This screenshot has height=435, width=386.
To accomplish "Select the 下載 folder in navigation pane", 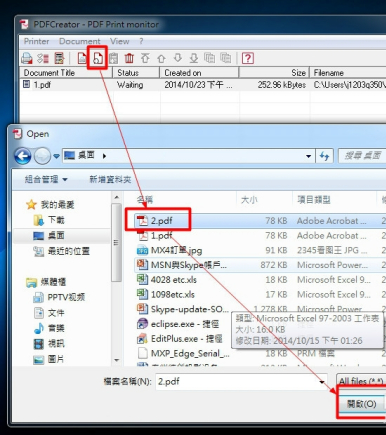I will 49,220.
